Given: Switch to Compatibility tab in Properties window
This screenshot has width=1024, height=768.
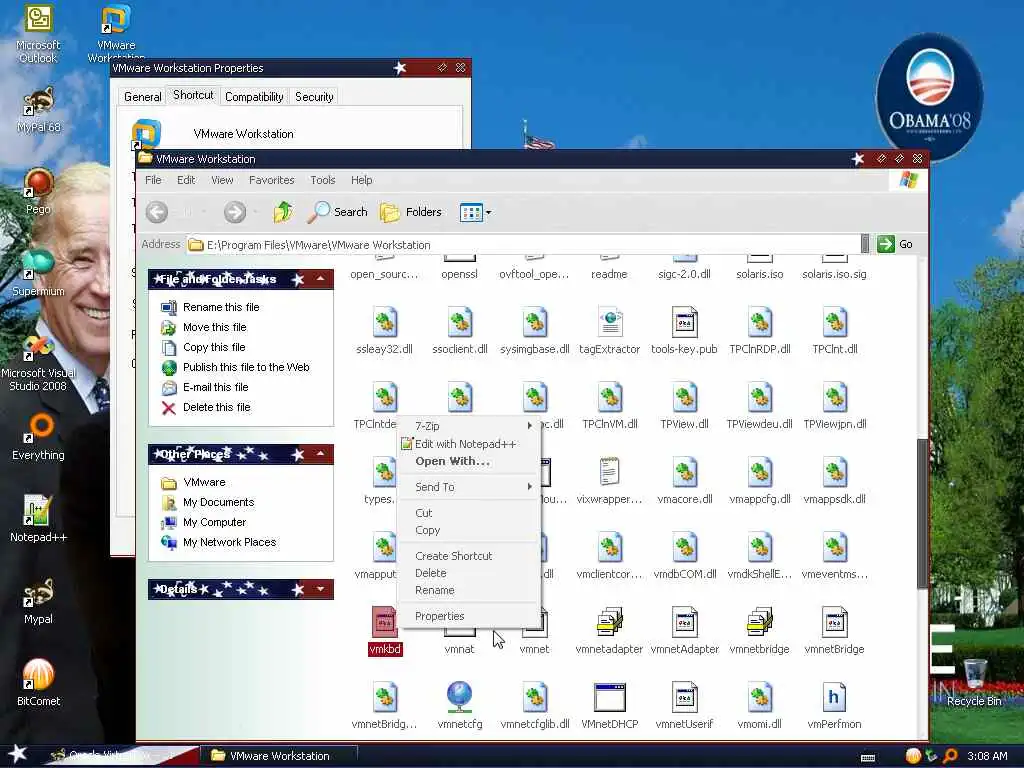Looking at the screenshot, I should click(x=254, y=97).
